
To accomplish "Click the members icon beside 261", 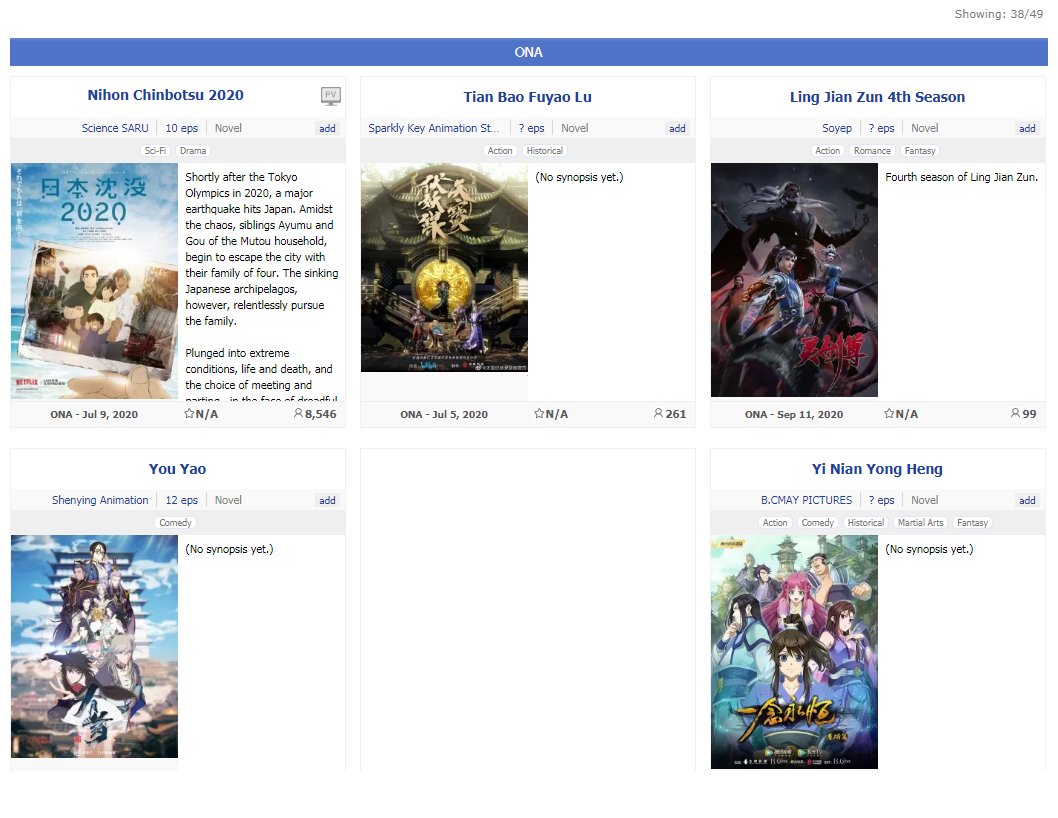I will tap(659, 413).
